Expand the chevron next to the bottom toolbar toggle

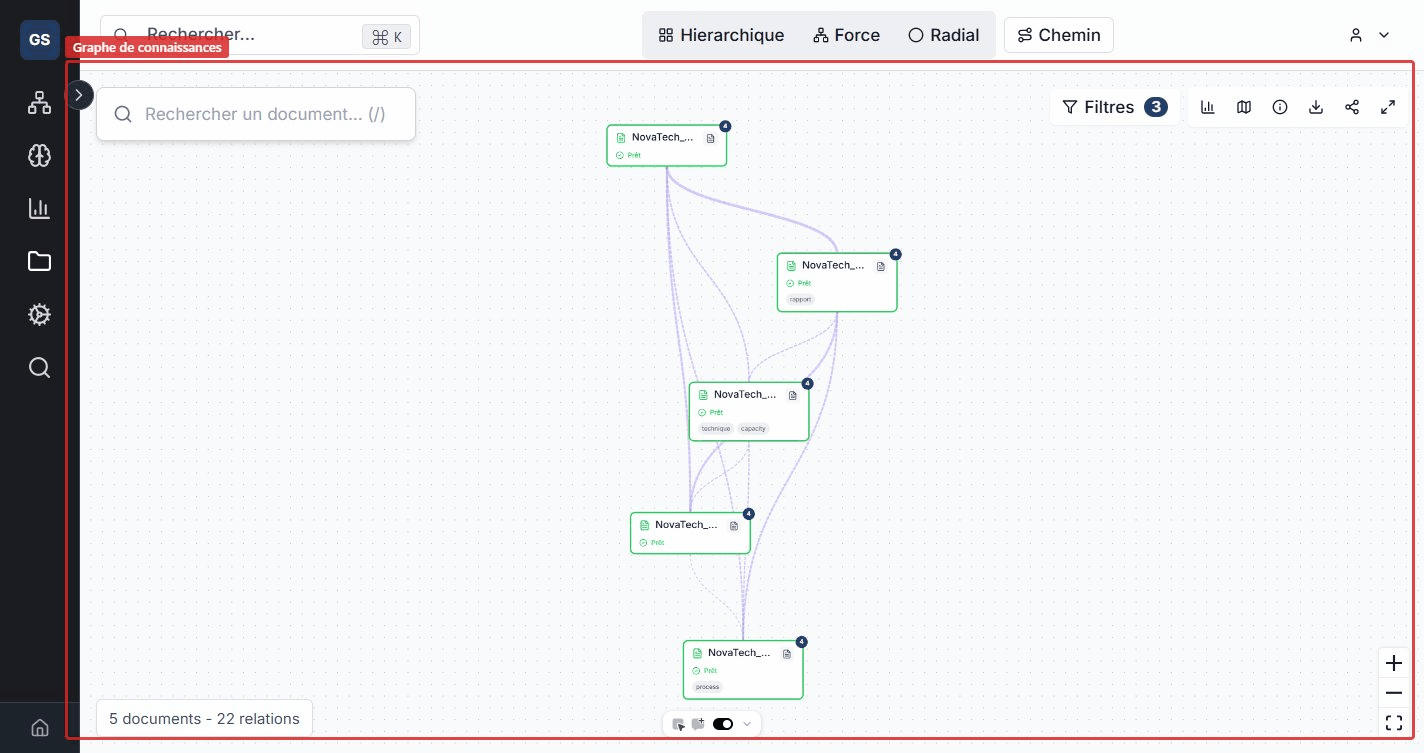[x=746, y=724]
